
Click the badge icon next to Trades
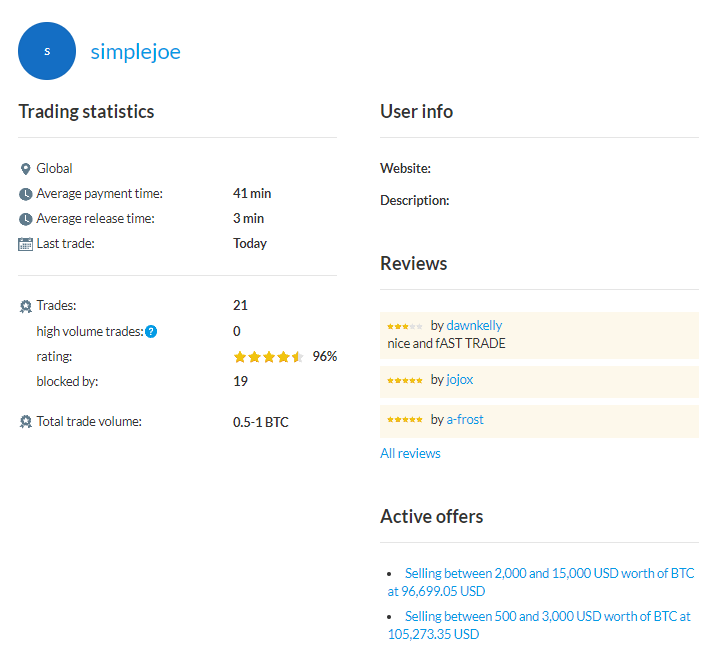[x=26, y=306]
